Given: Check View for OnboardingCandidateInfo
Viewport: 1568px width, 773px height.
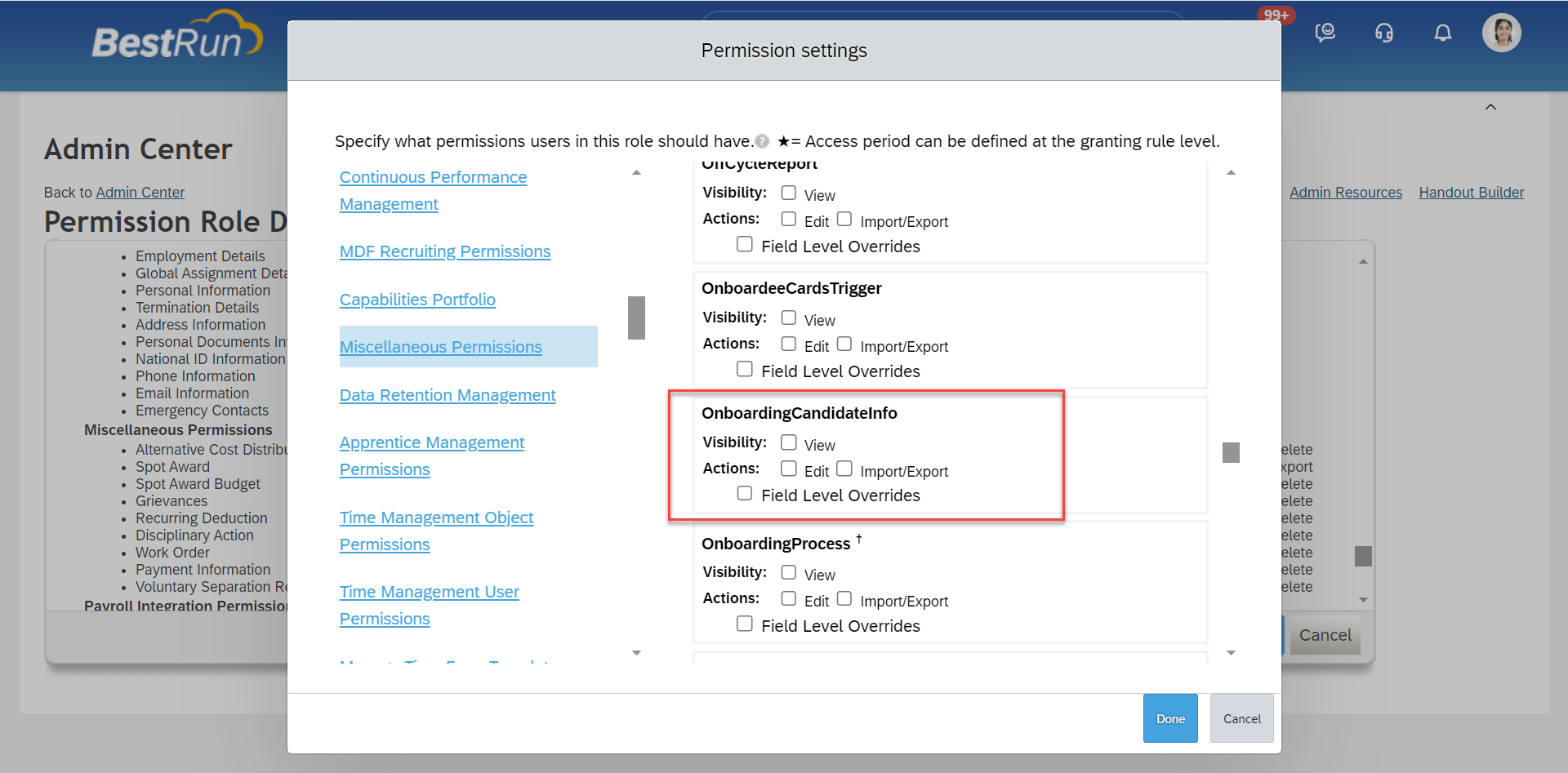Looking at the screenshot, I should pyautogui.click(x=788, y=442).
